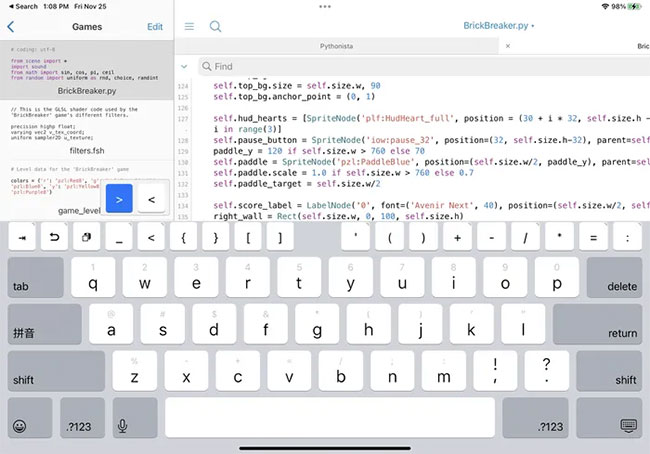The image size is (650, 454).
Task: Tap the Wi-Fi status icon
Action: 605,7
